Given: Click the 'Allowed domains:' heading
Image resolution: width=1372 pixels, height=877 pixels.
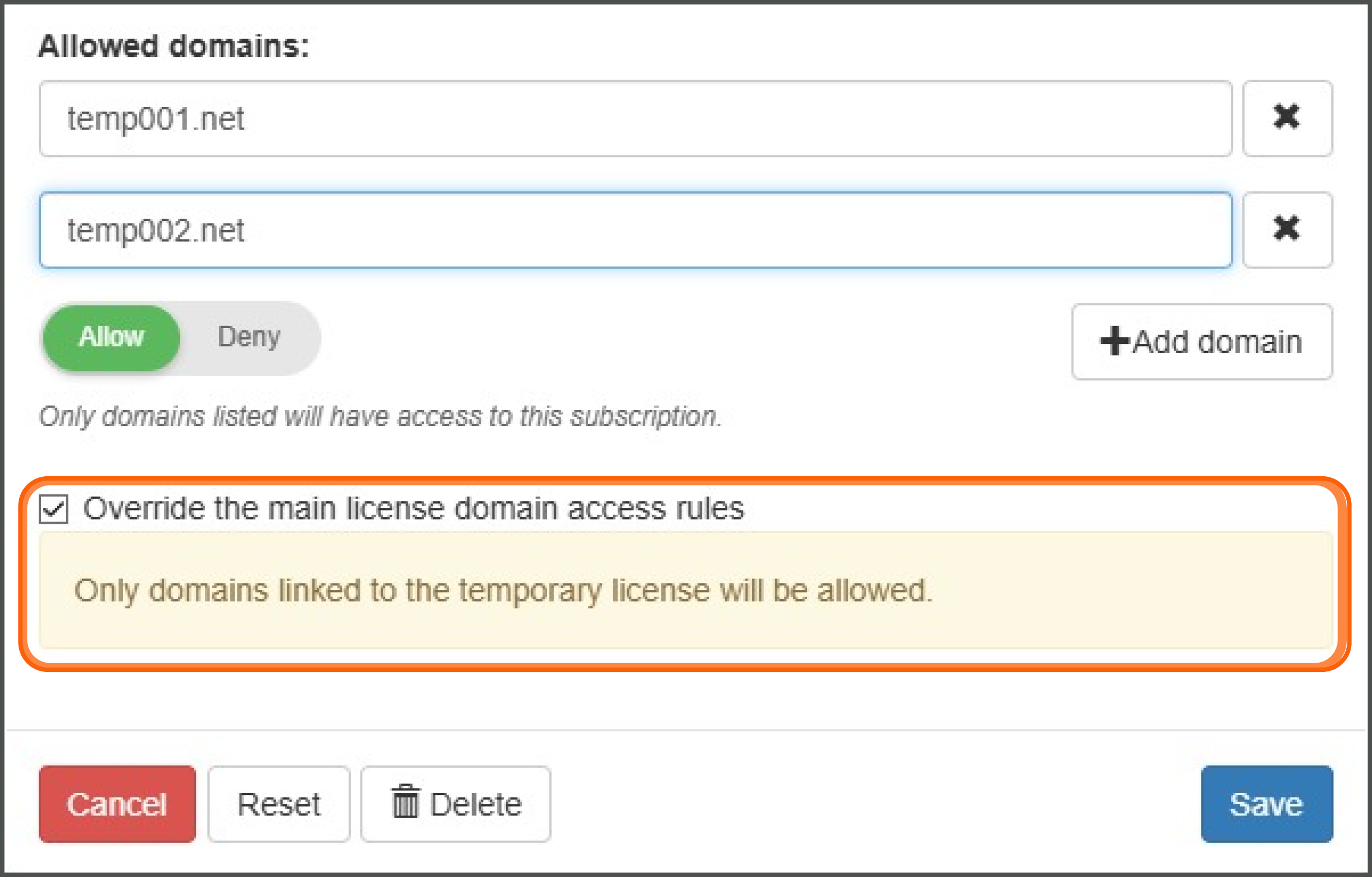Looking at the screenshot, I should [x=173, y=45].
